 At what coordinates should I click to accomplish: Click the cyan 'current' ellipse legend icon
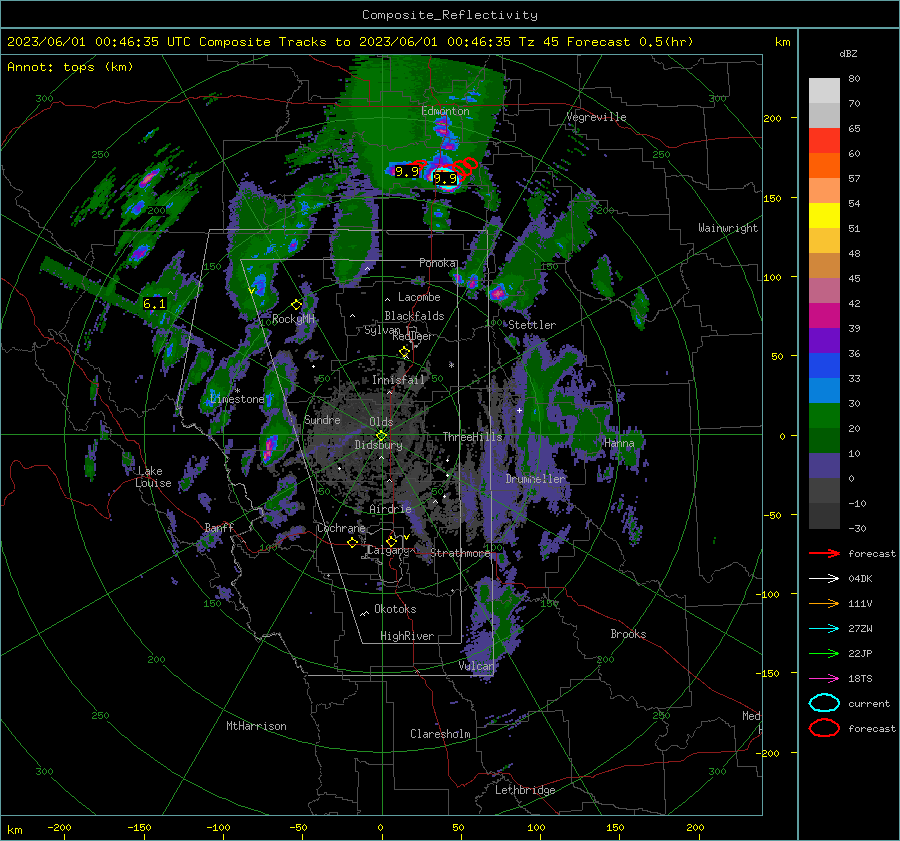coord(824,703)
